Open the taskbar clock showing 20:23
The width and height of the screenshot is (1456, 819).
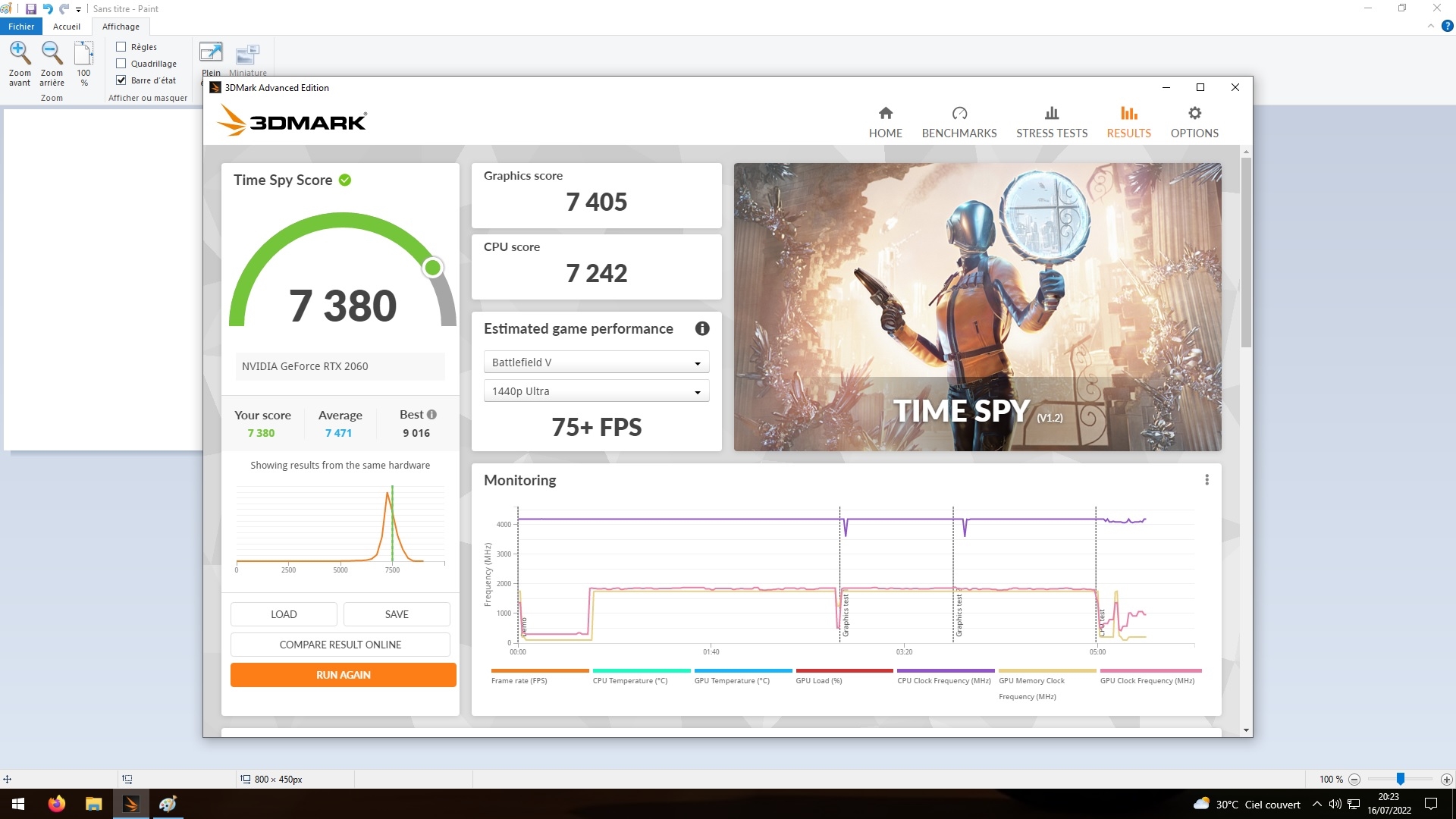[1389, 804]
